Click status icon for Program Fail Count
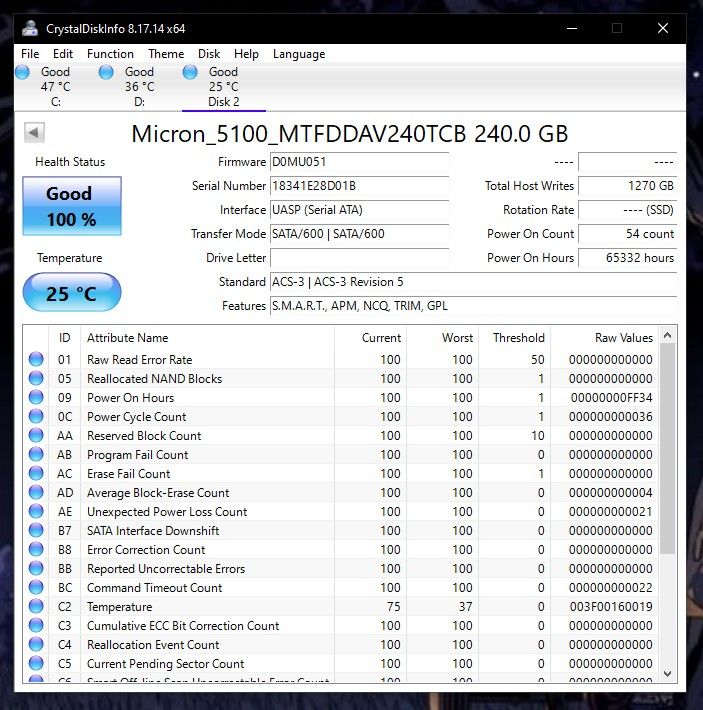Screen dimensions: 703x710 click(x=36, y=454)
